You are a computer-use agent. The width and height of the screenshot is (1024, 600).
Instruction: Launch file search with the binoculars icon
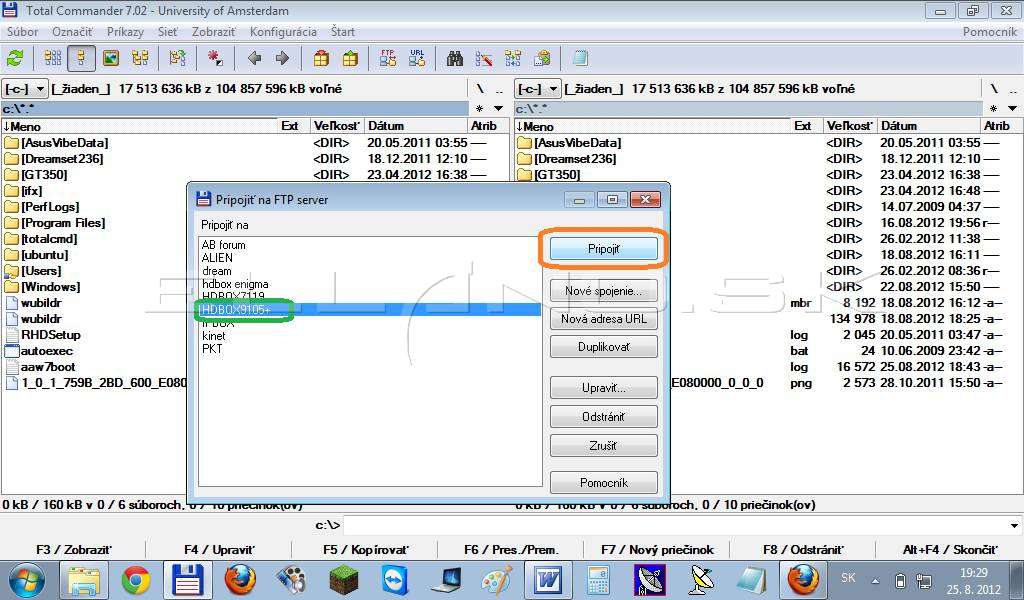click(x=455, y=59)
